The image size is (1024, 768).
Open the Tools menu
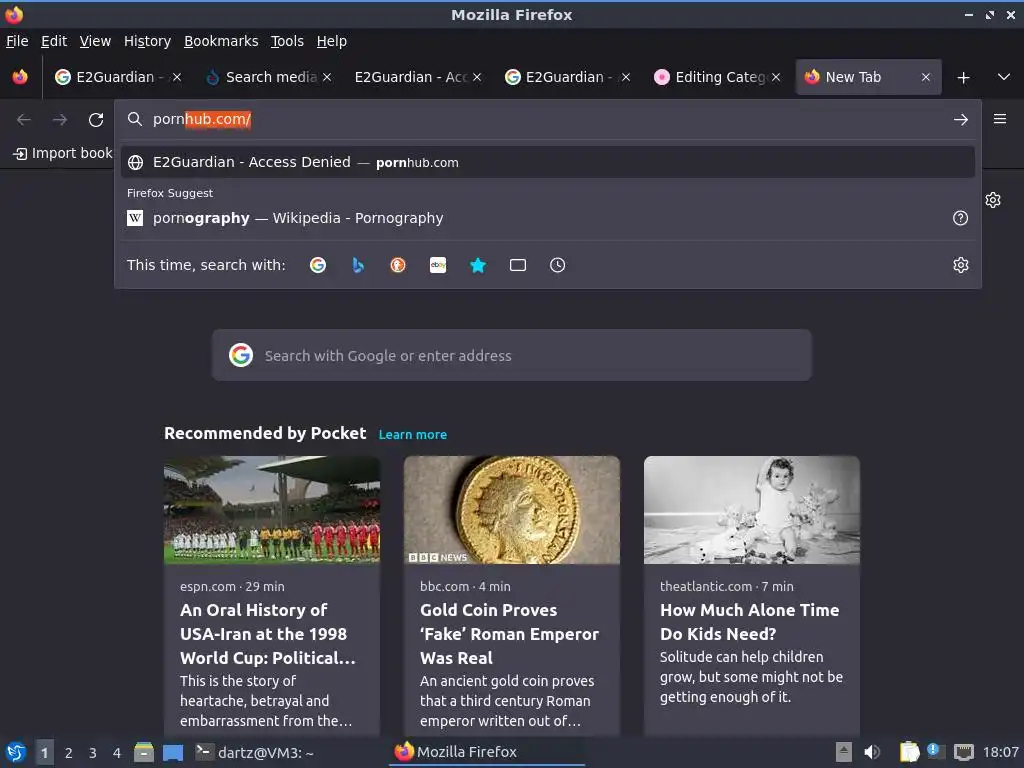click(287, 41)
